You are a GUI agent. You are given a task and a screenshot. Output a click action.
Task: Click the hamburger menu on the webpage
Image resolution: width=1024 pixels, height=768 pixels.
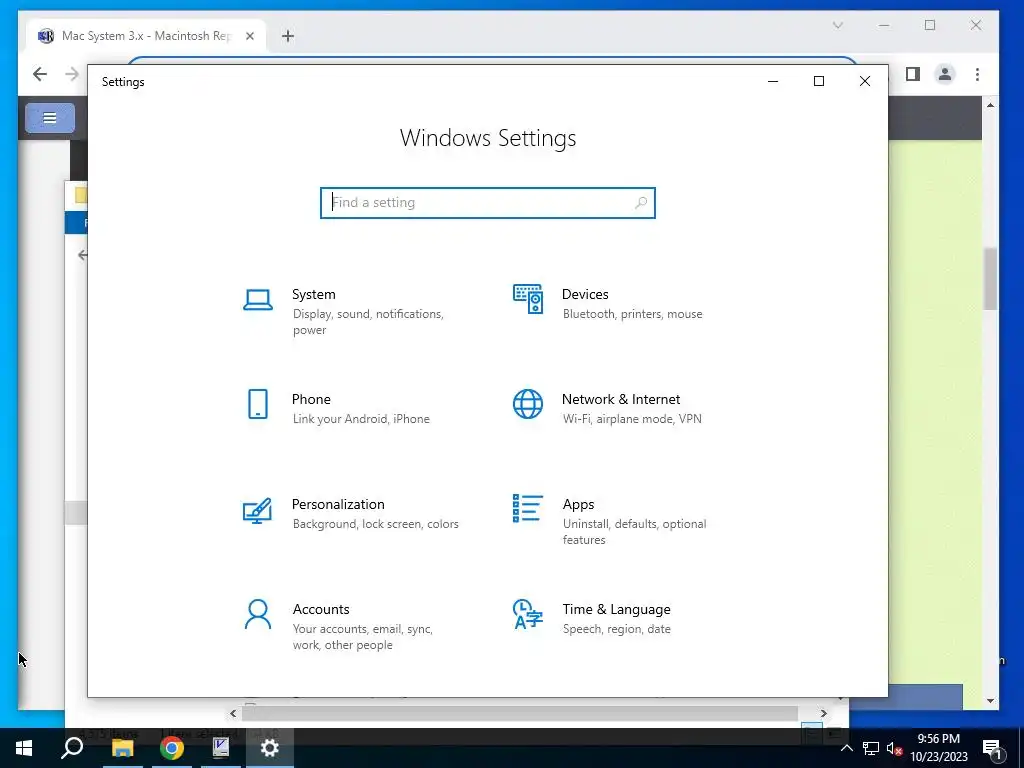(50, 118)
